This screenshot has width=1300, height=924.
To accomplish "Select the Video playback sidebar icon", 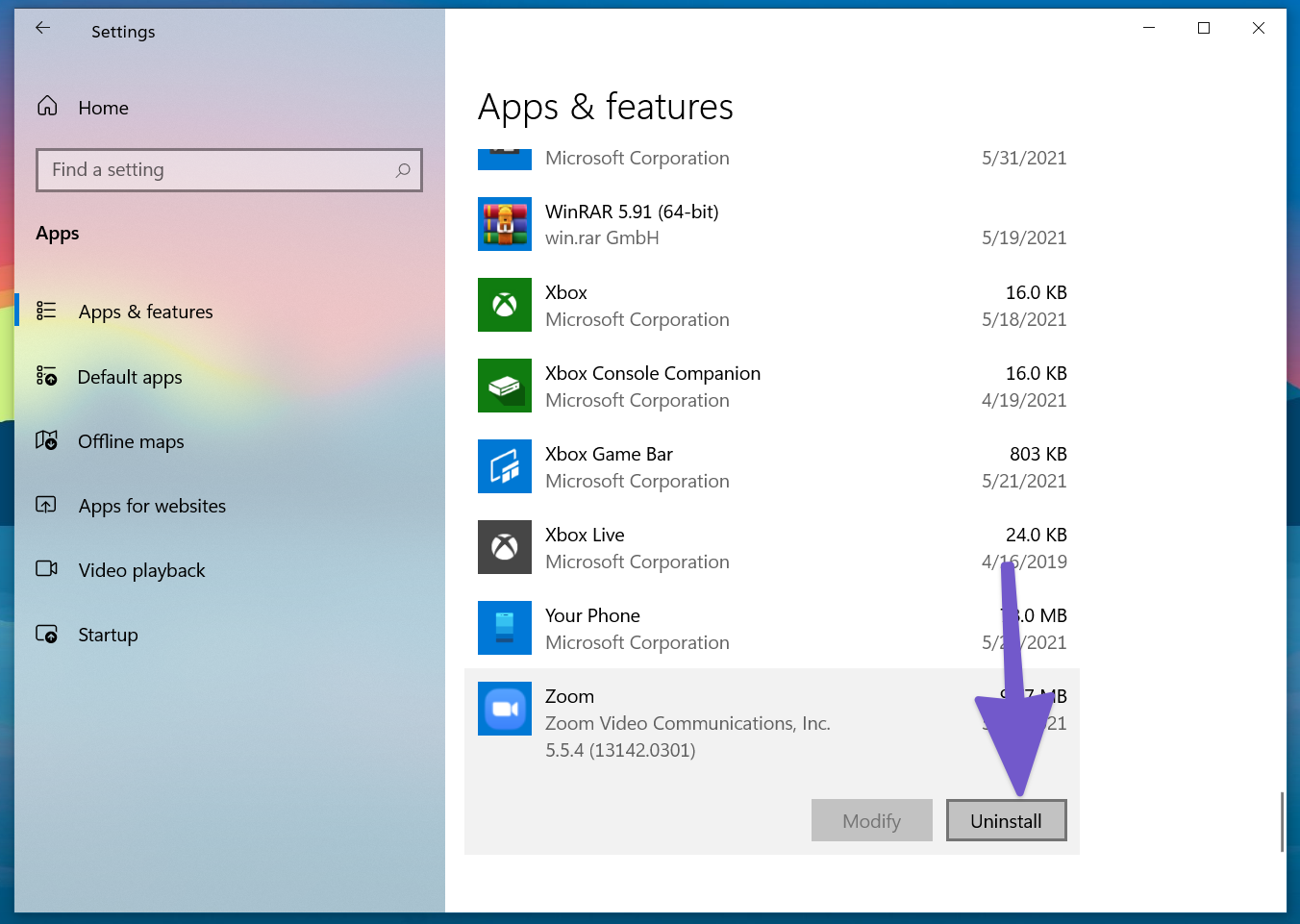I will [x=46, y=568].
